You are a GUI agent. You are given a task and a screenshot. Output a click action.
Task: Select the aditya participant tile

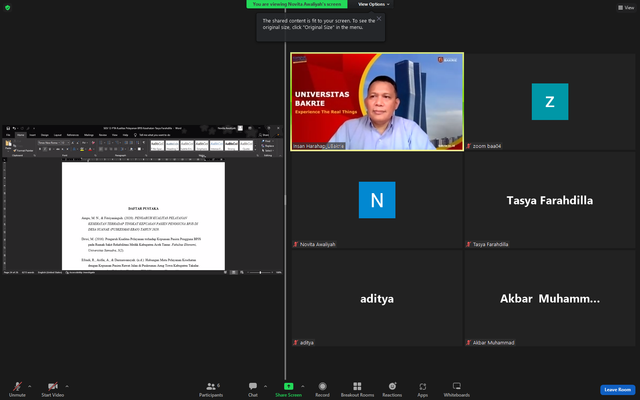tap(377, 298)
